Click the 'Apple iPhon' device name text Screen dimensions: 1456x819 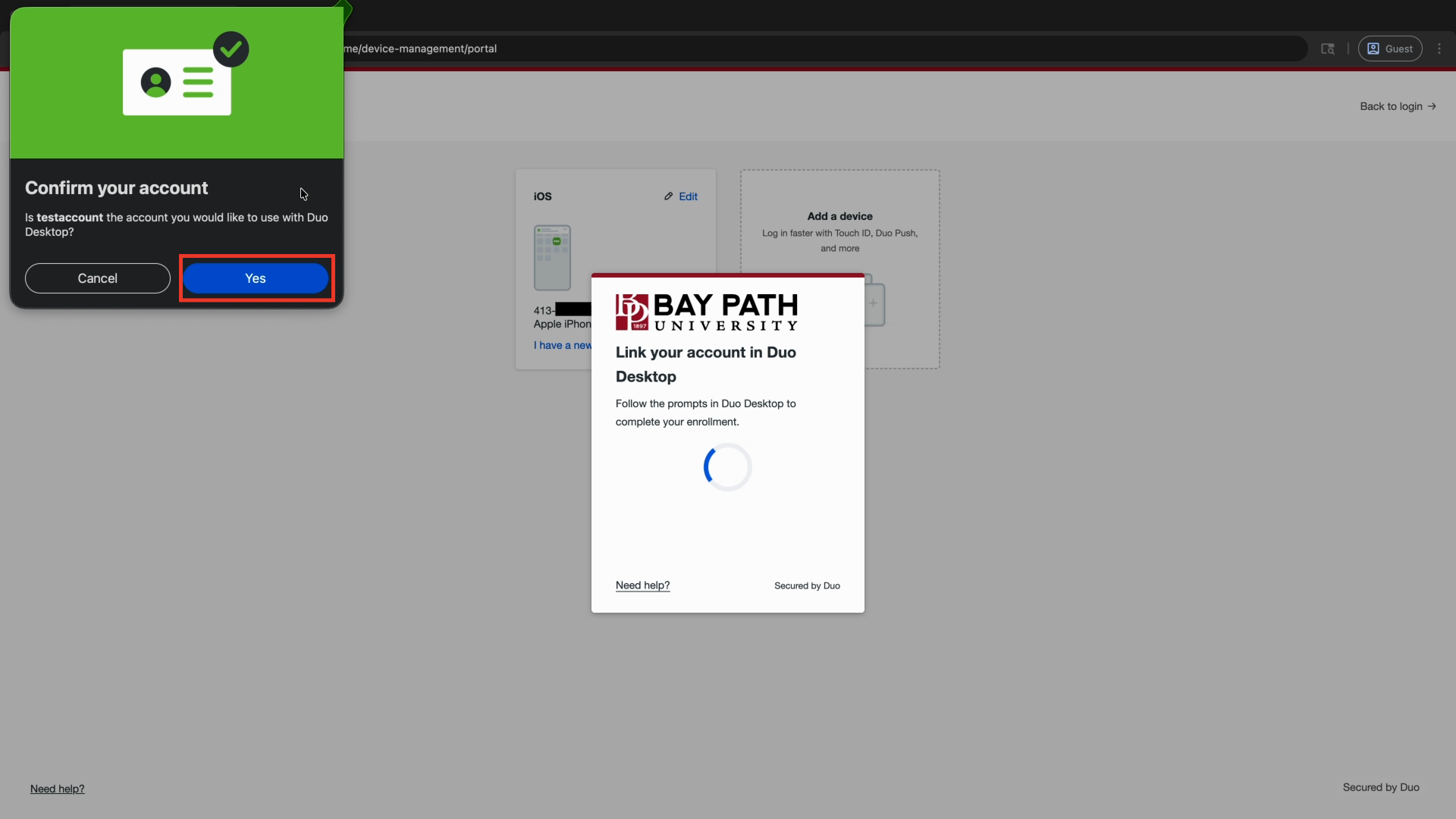pos(562,324)
